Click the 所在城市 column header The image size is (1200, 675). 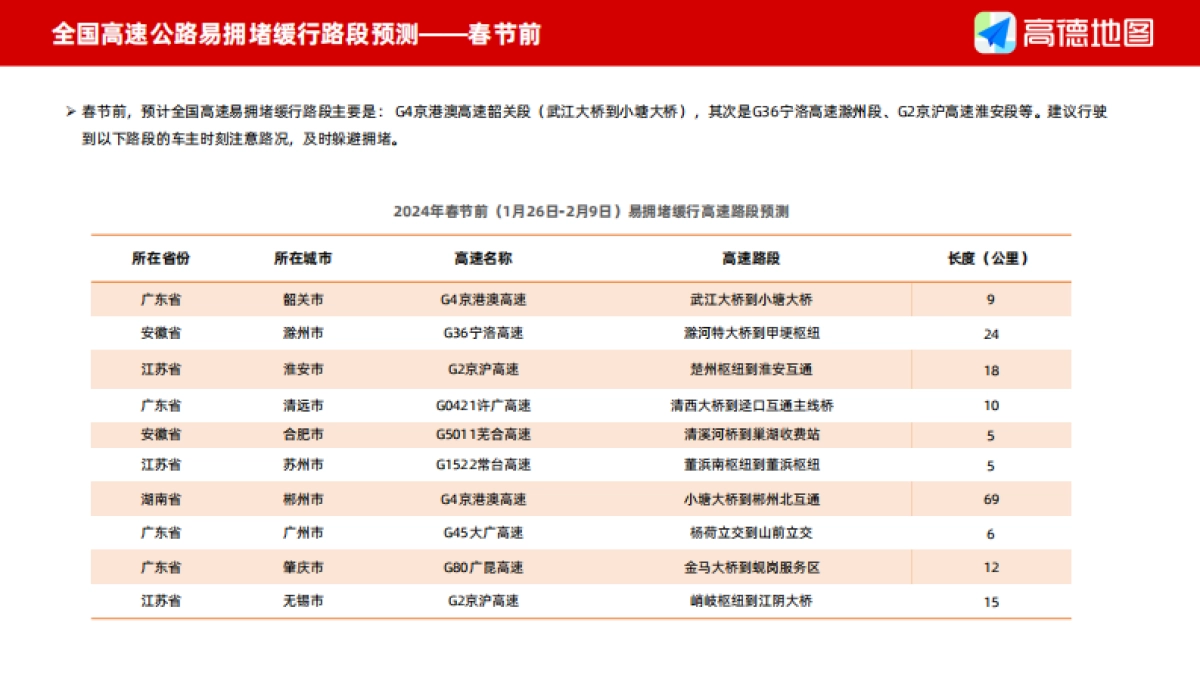click(x=305, y=257)
